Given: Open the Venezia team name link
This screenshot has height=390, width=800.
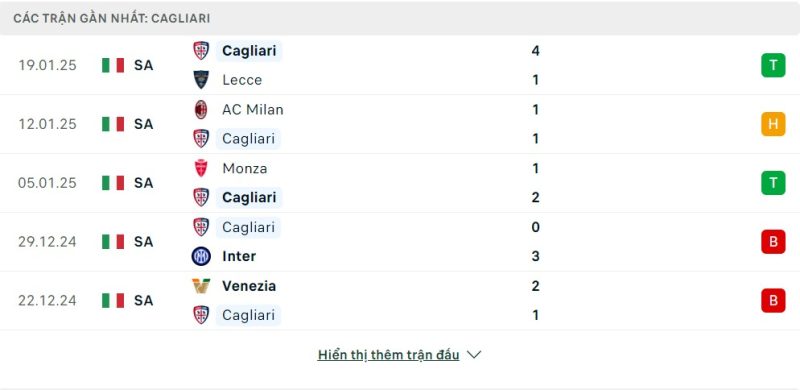Looking at the screenshot, I should [x=249, y=286].
